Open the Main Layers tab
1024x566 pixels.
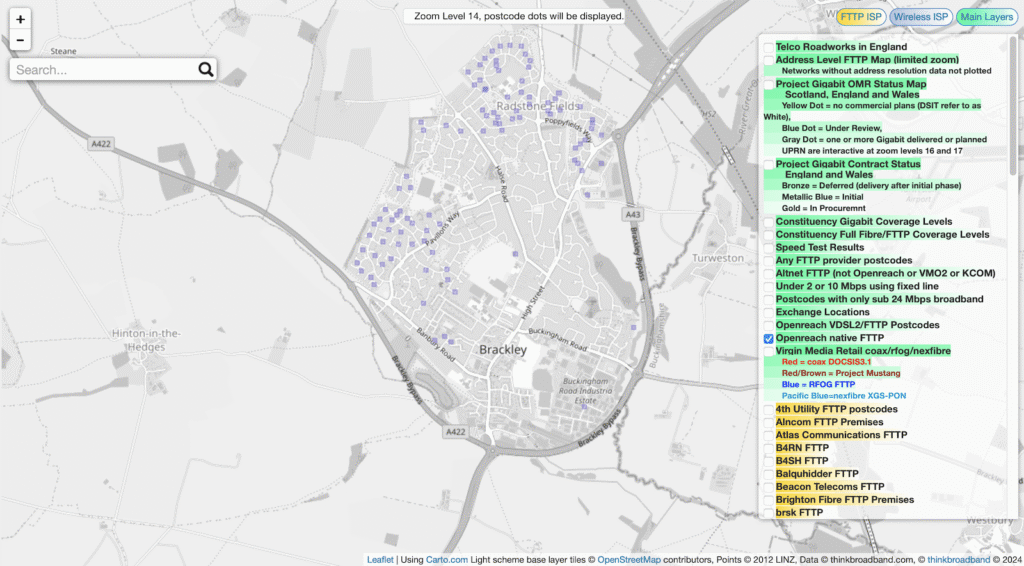tap(985, 17)
